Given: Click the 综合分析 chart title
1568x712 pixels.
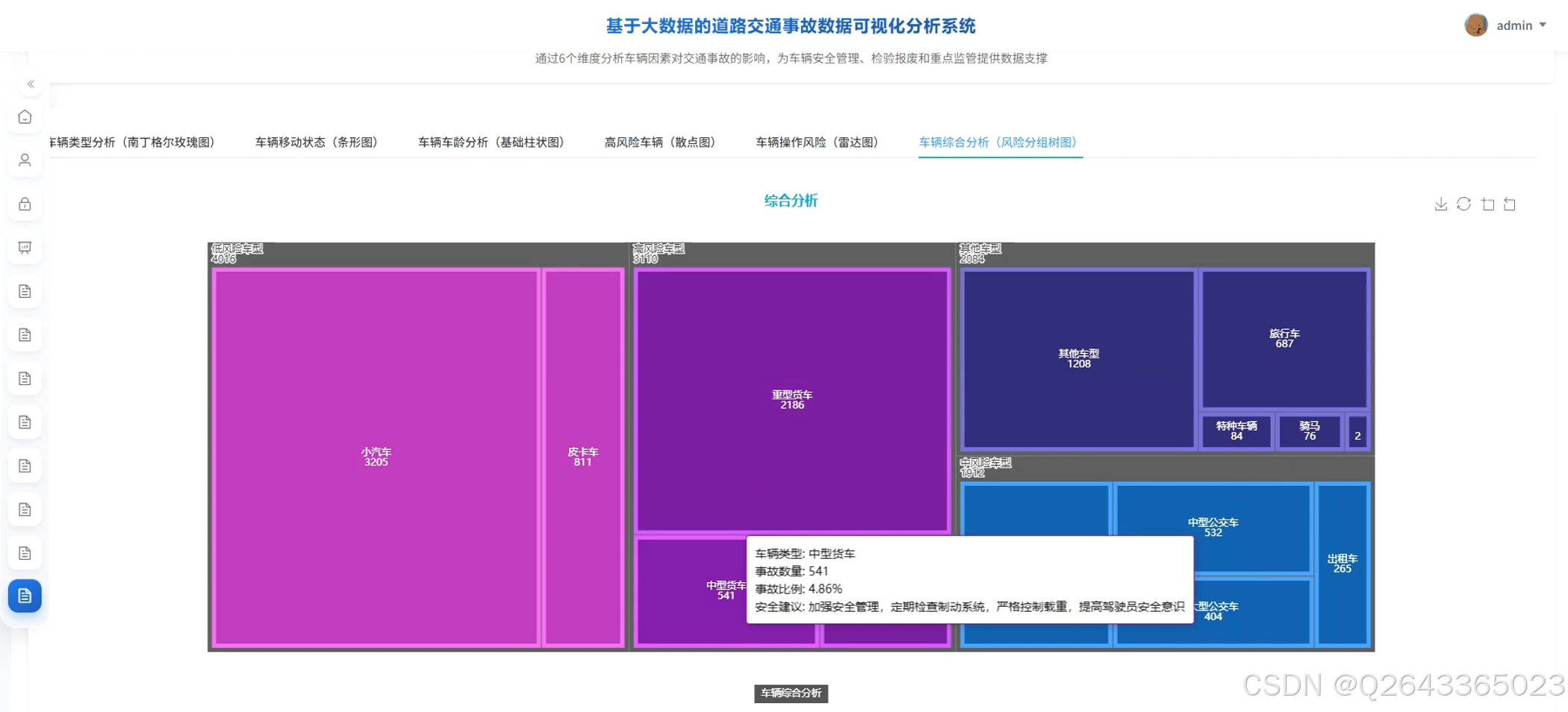Looking at the screenshot, I should [791, 201].
